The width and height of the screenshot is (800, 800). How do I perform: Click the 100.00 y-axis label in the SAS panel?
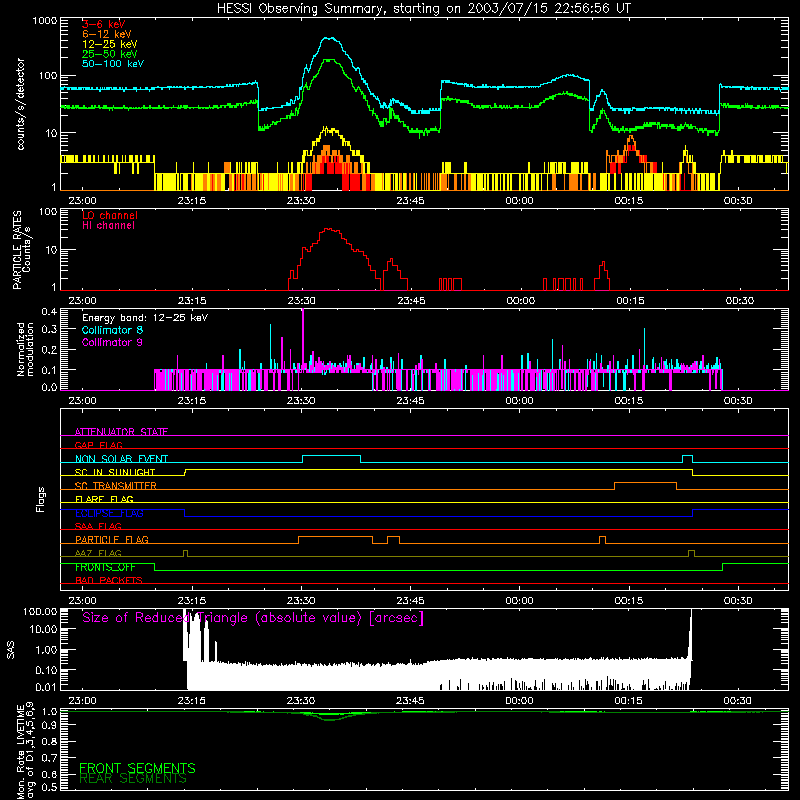coord(40,612)
